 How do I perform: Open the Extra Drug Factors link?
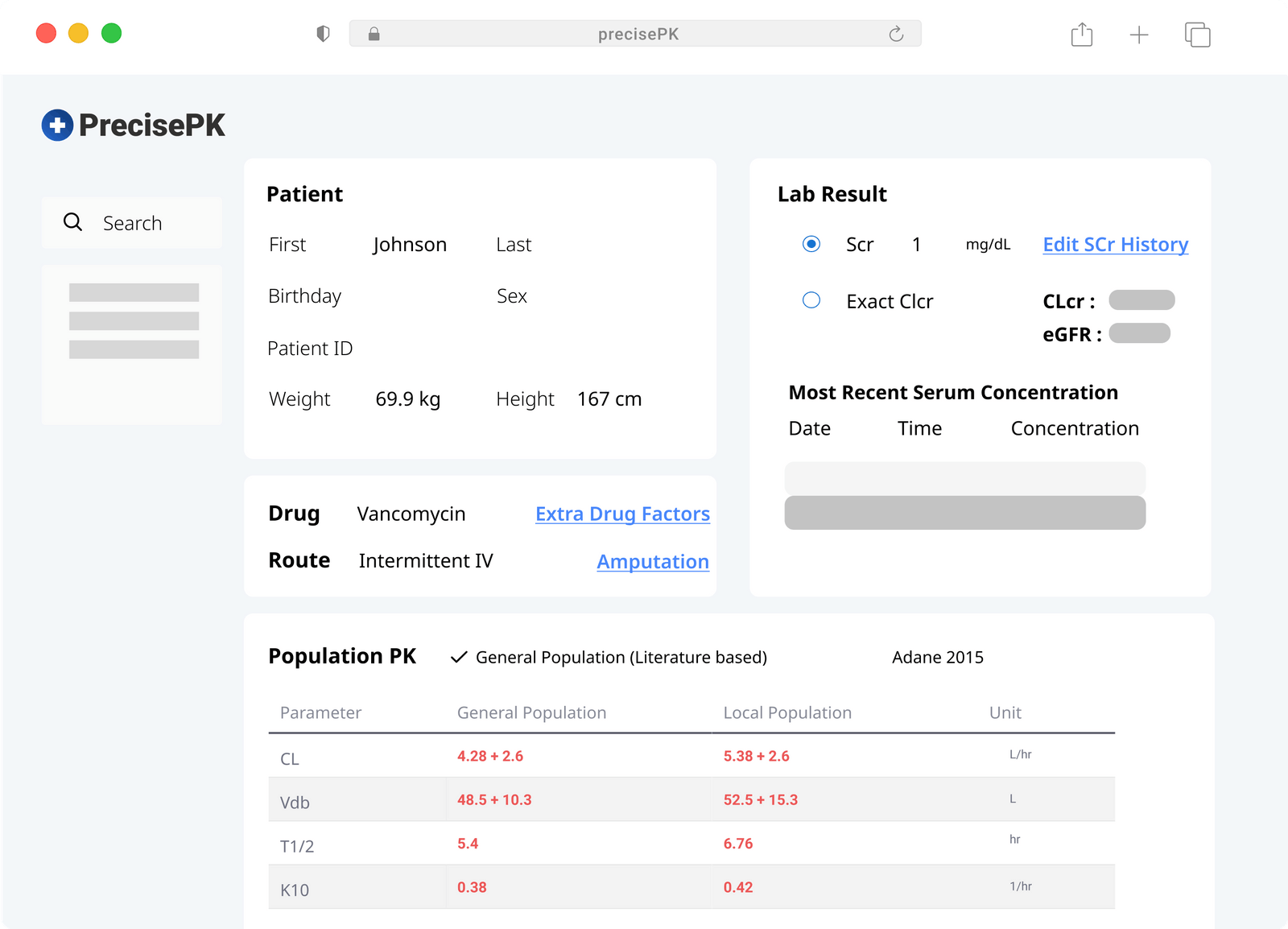(622, 514)
